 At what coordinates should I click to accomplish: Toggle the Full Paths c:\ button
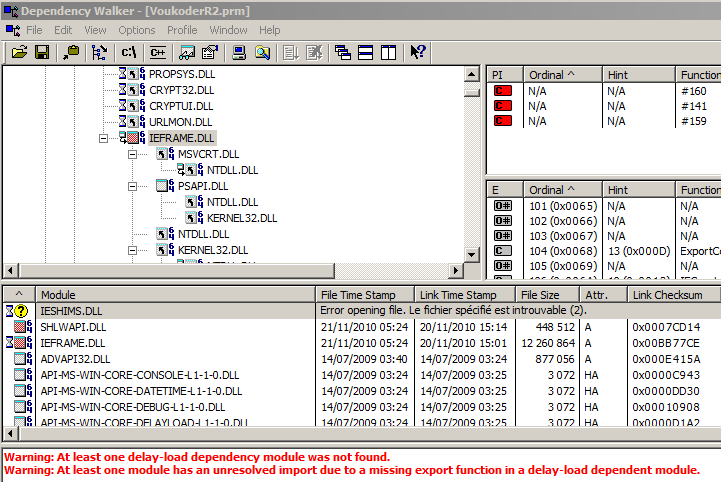point(128,52)
